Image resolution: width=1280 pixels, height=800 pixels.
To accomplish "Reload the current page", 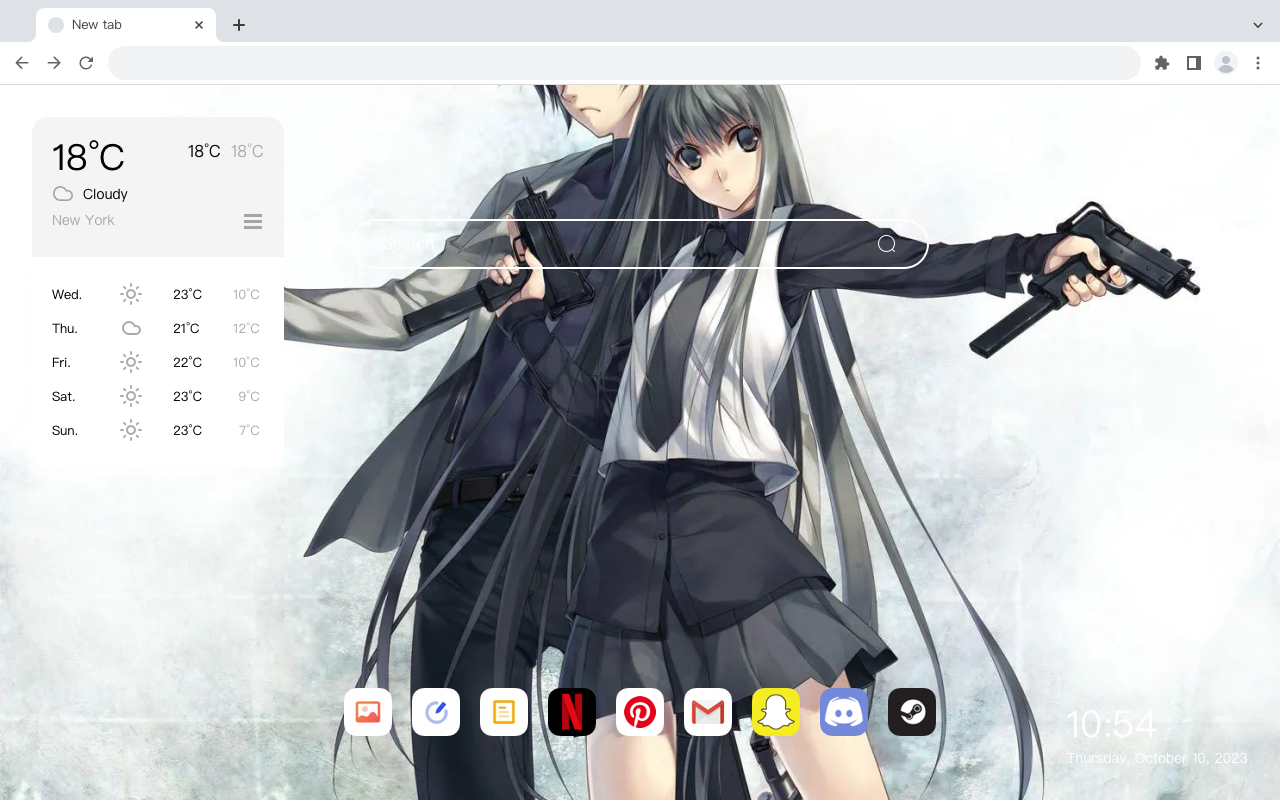I will coord(86,63).
